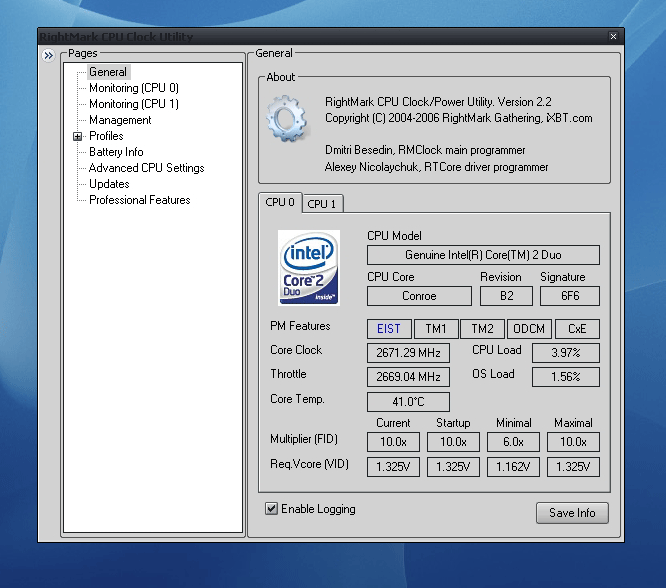
Task: Click the Core Temp value 41.0°C
Action: click(x=408, y=402)
